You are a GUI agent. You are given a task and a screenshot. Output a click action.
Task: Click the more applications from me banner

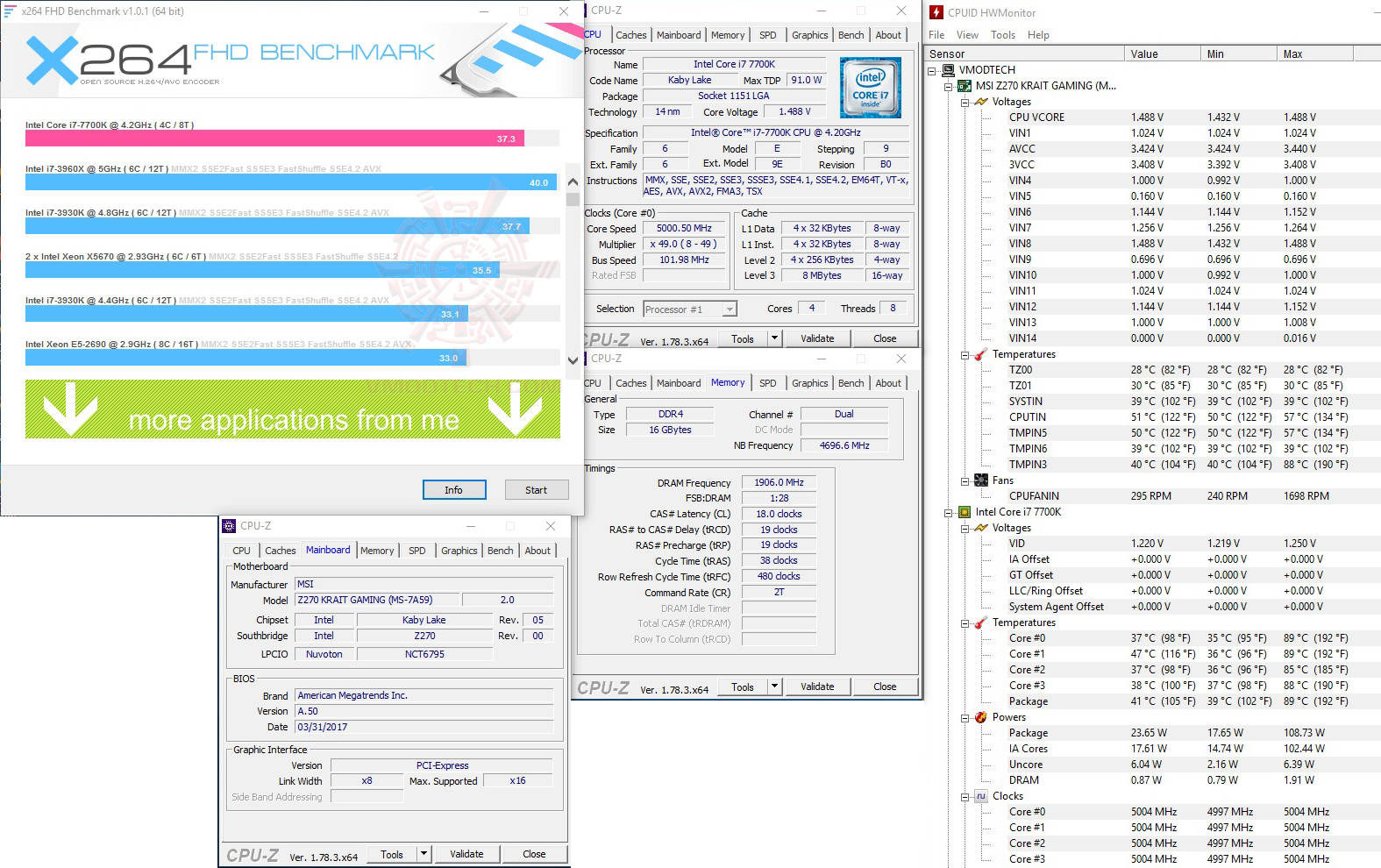click(293, 409)
